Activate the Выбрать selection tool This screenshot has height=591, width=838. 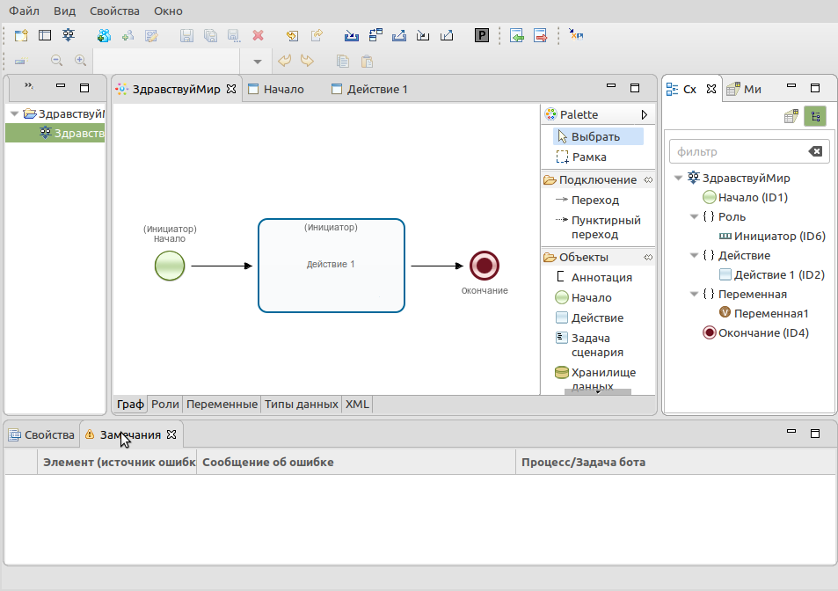pos(598,137)
